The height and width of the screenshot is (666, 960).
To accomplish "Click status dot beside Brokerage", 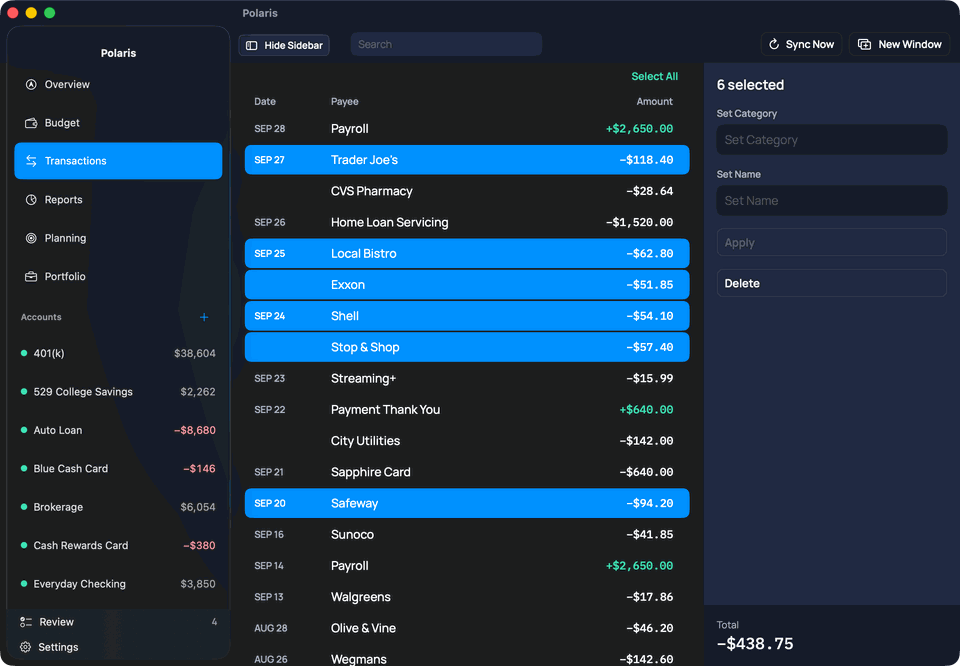I will (24, 507).
